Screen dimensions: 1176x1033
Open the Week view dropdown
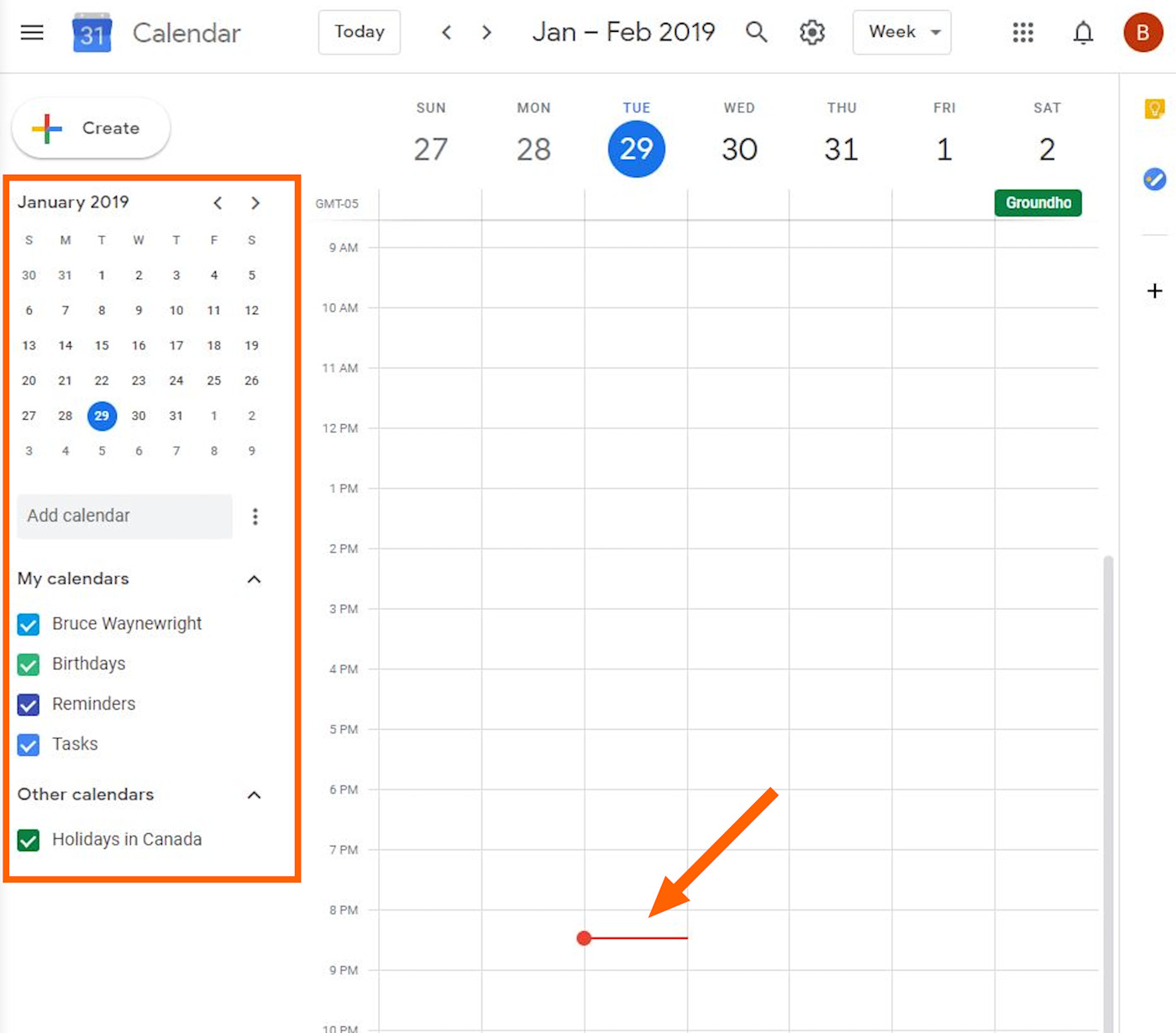pyautogui.click(x=901, y=32)
